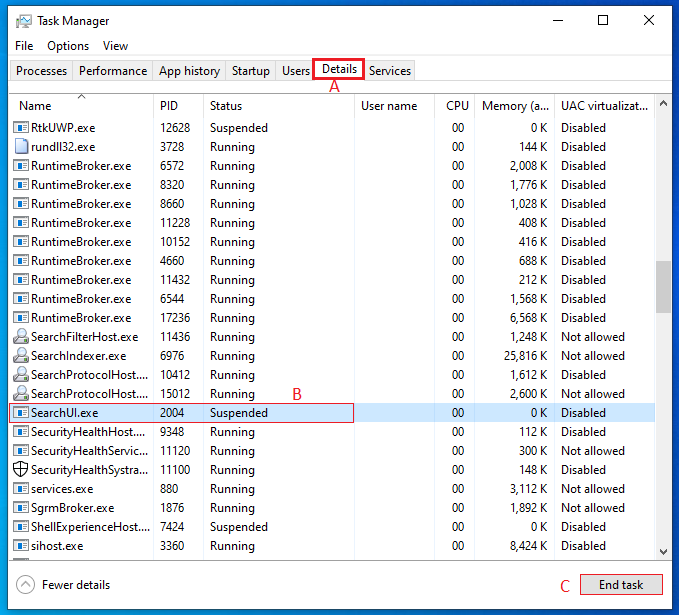The width and height of the screenshot is (679, 615).
Task: Select the ShellExperienceHost.exe row
Action: click(x=90, y=527)
